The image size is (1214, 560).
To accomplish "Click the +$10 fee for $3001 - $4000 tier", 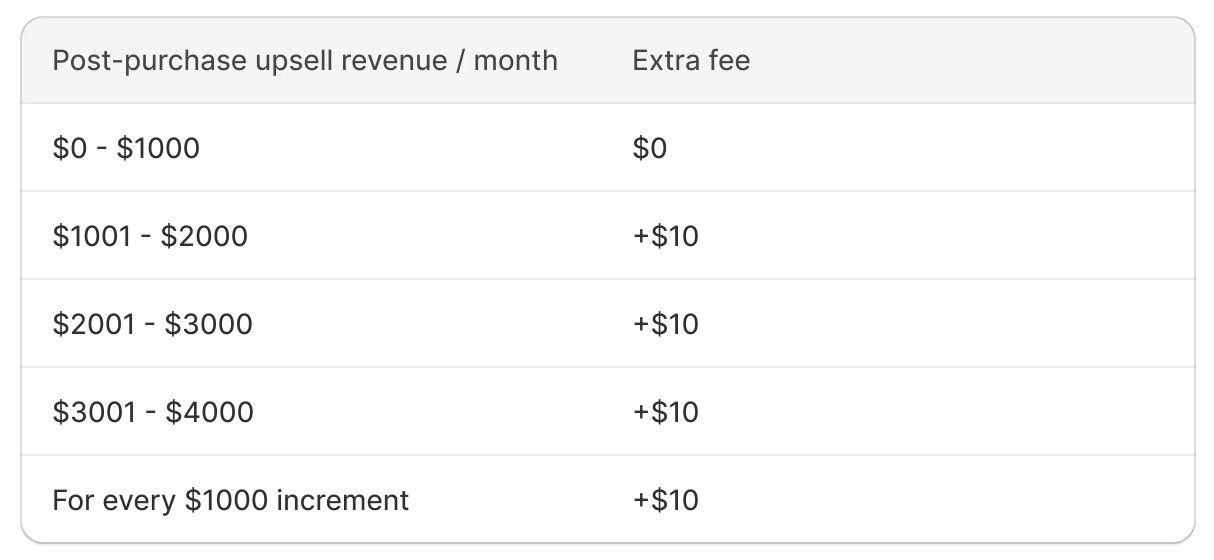I will [665, 412].
